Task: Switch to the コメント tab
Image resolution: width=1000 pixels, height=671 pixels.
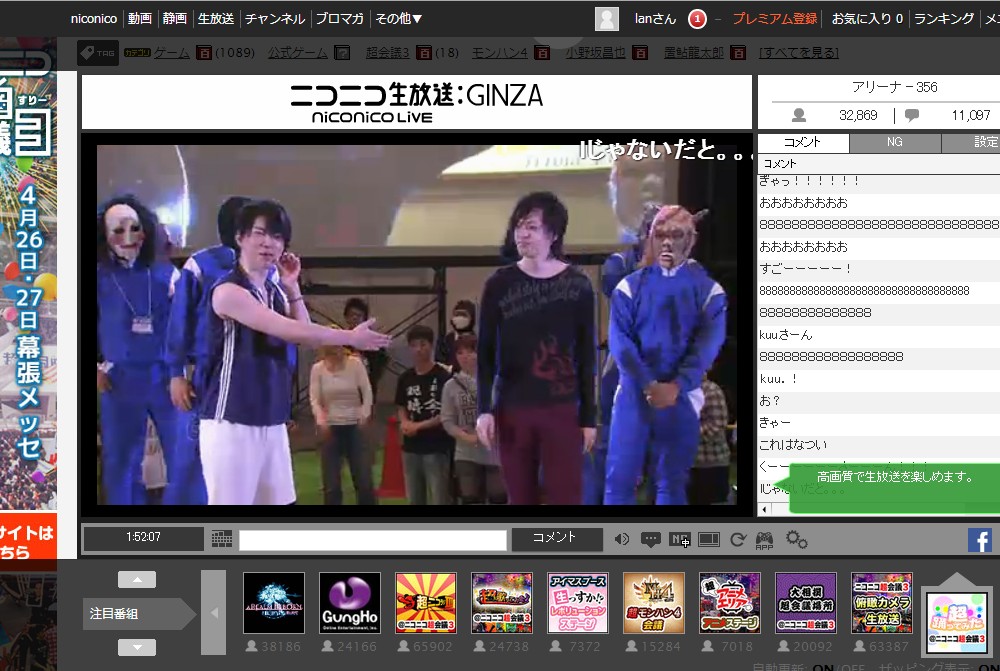Action: pos(804,142)
